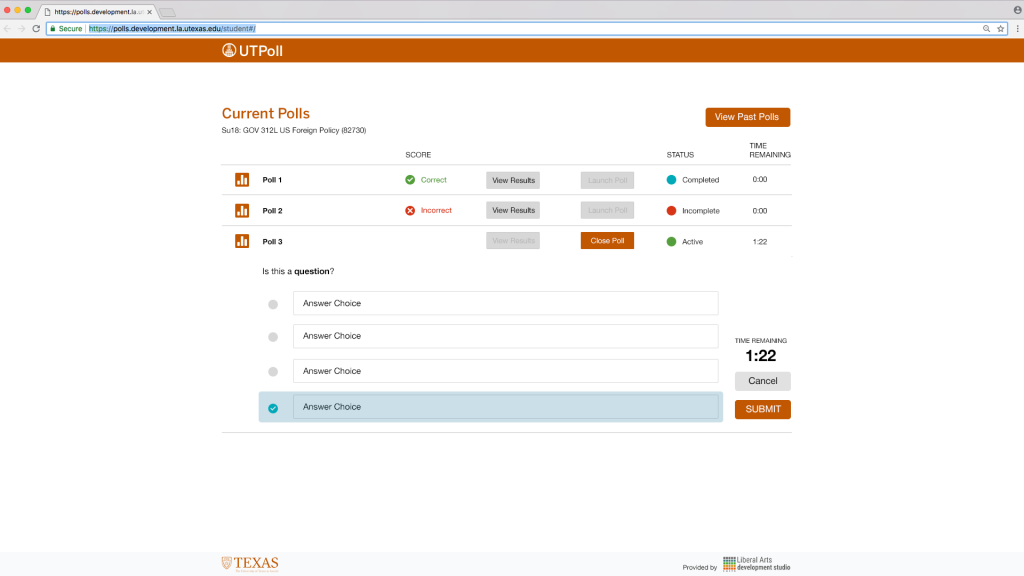The height and width of the screenshot is (576, 1024).
Task: Click the Poll 3 bar chart icon
Action: click(242, 241)
